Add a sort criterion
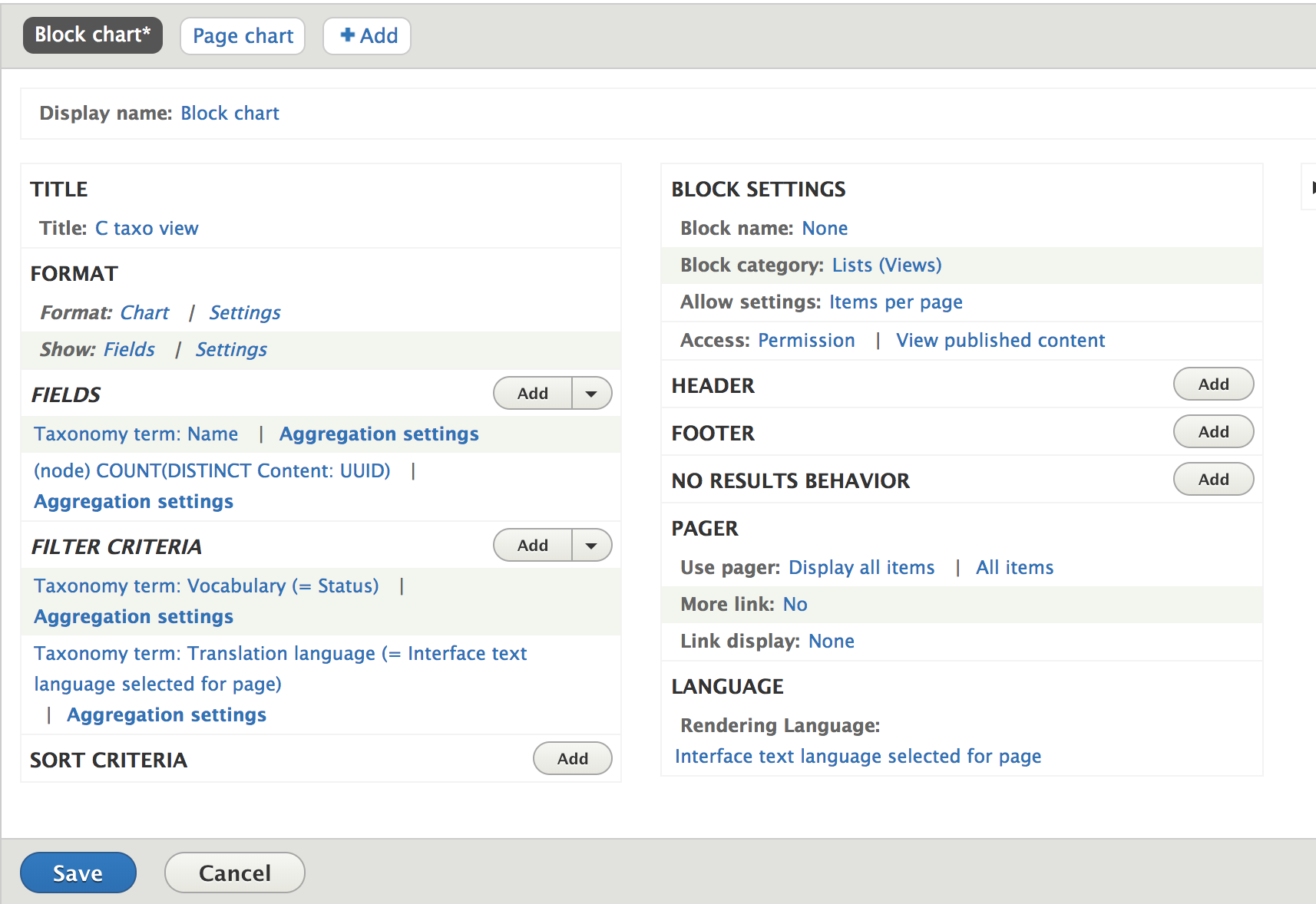The height and width of the screenshot is (904, 1316). click(x=572, y=759)
